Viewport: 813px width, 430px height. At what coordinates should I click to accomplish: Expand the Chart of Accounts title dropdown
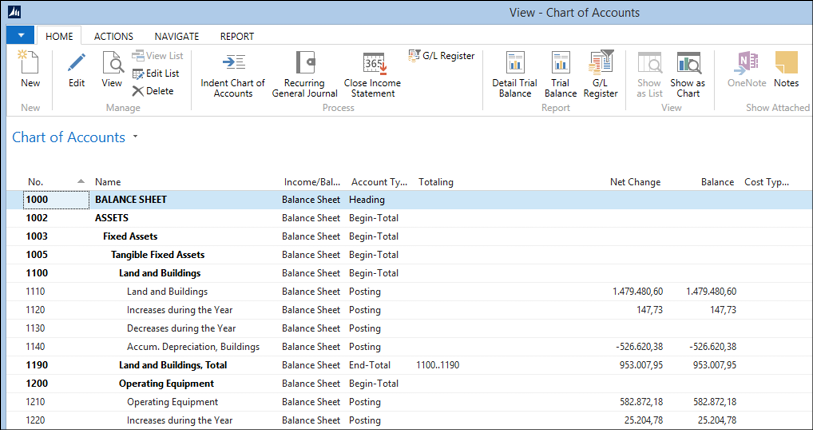(135, 137)
